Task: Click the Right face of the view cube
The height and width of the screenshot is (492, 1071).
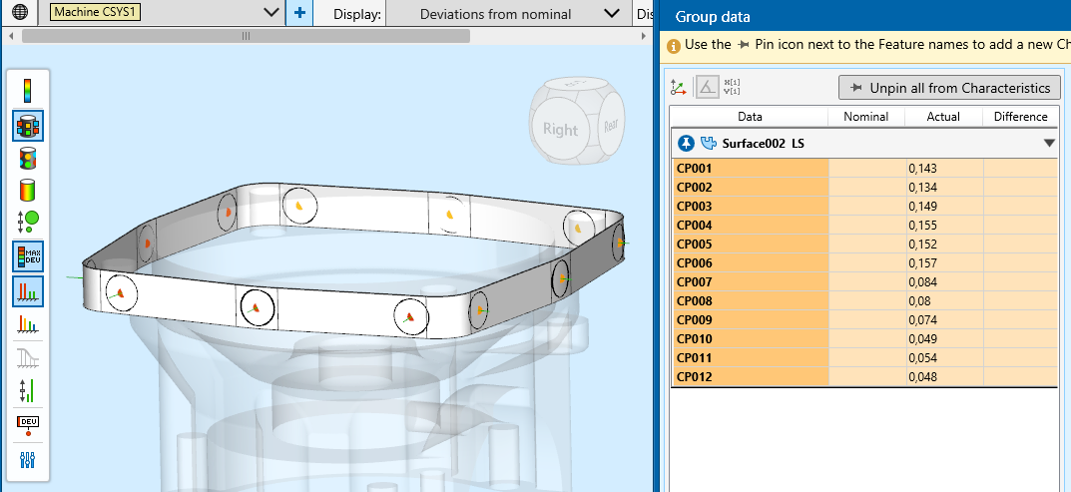Action: [x=560, y=129]
